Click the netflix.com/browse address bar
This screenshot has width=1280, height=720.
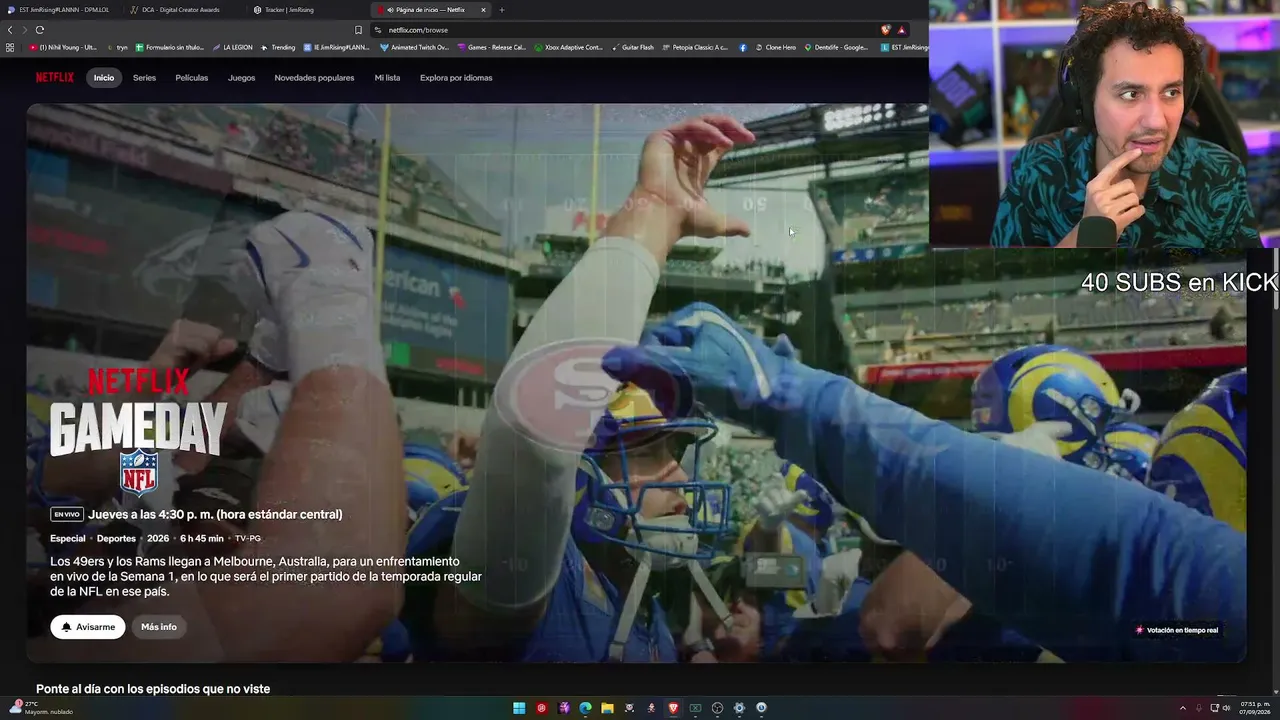coord(620,30)
